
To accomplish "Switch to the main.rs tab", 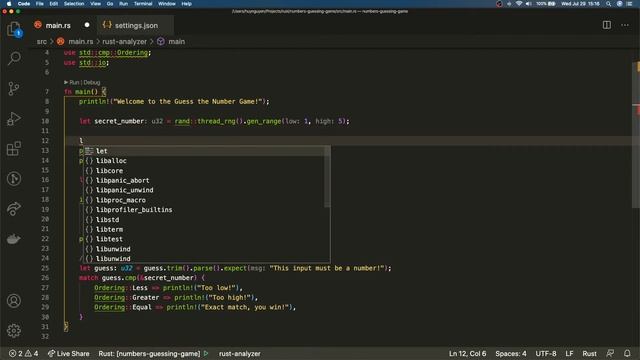I will coord(58,25).
